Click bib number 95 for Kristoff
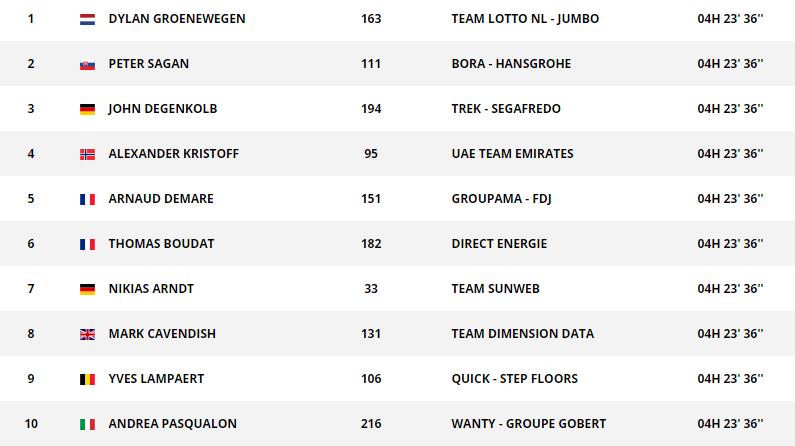 click(371, 154)
